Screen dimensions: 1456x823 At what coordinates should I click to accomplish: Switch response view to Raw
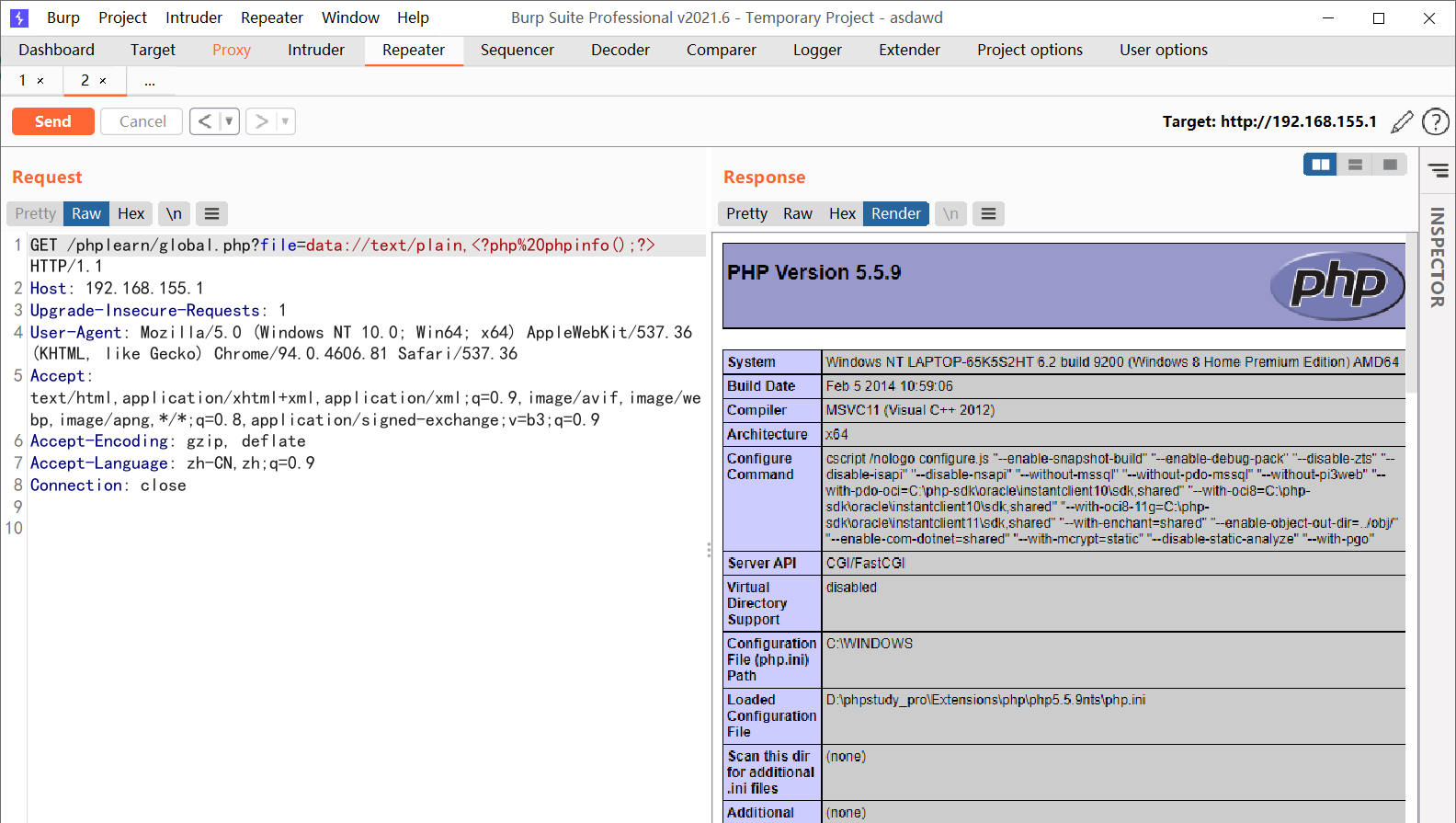coord(798,213)
